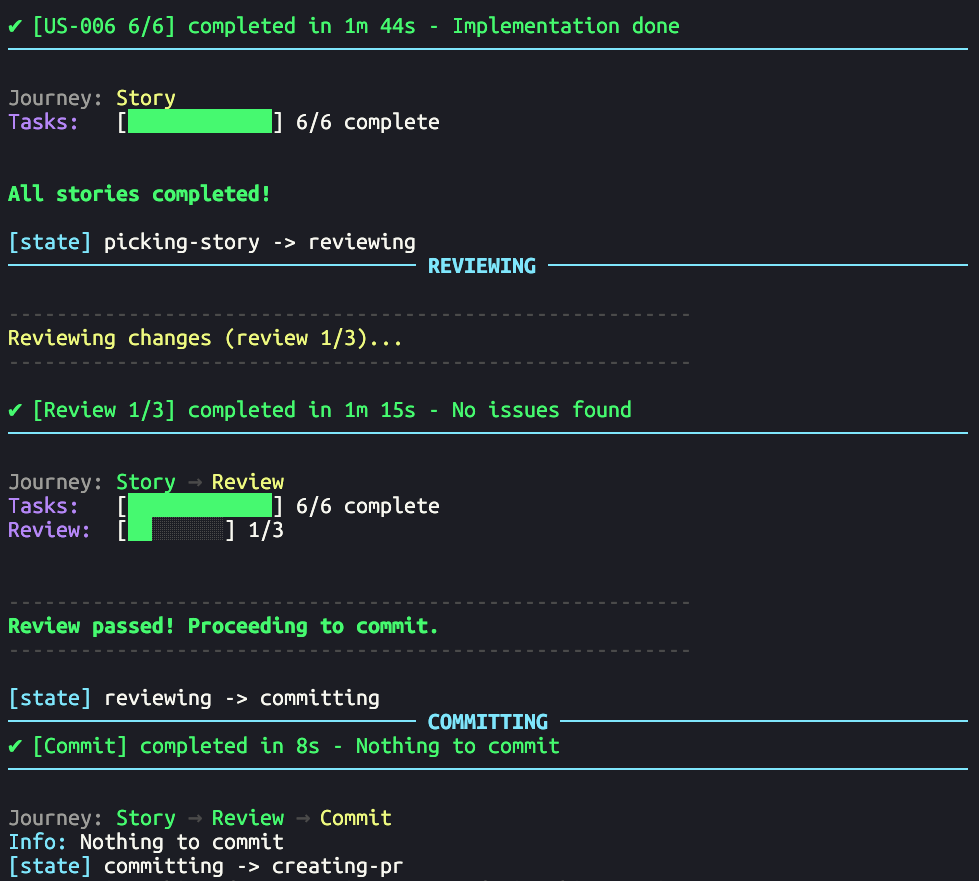Image resolution: width=979 pixels, height=881 pixels.
Task: Click the 'Reviewing changes (review 1/3)...' line
Action: (205, 338)
